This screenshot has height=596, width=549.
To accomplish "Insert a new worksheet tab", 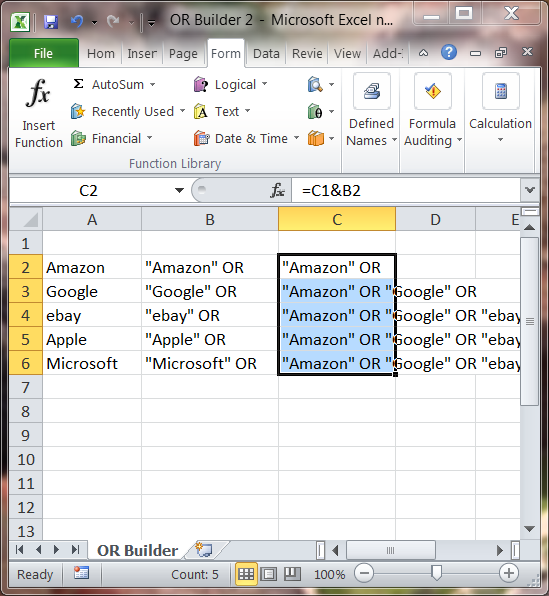I will (204, 550).
